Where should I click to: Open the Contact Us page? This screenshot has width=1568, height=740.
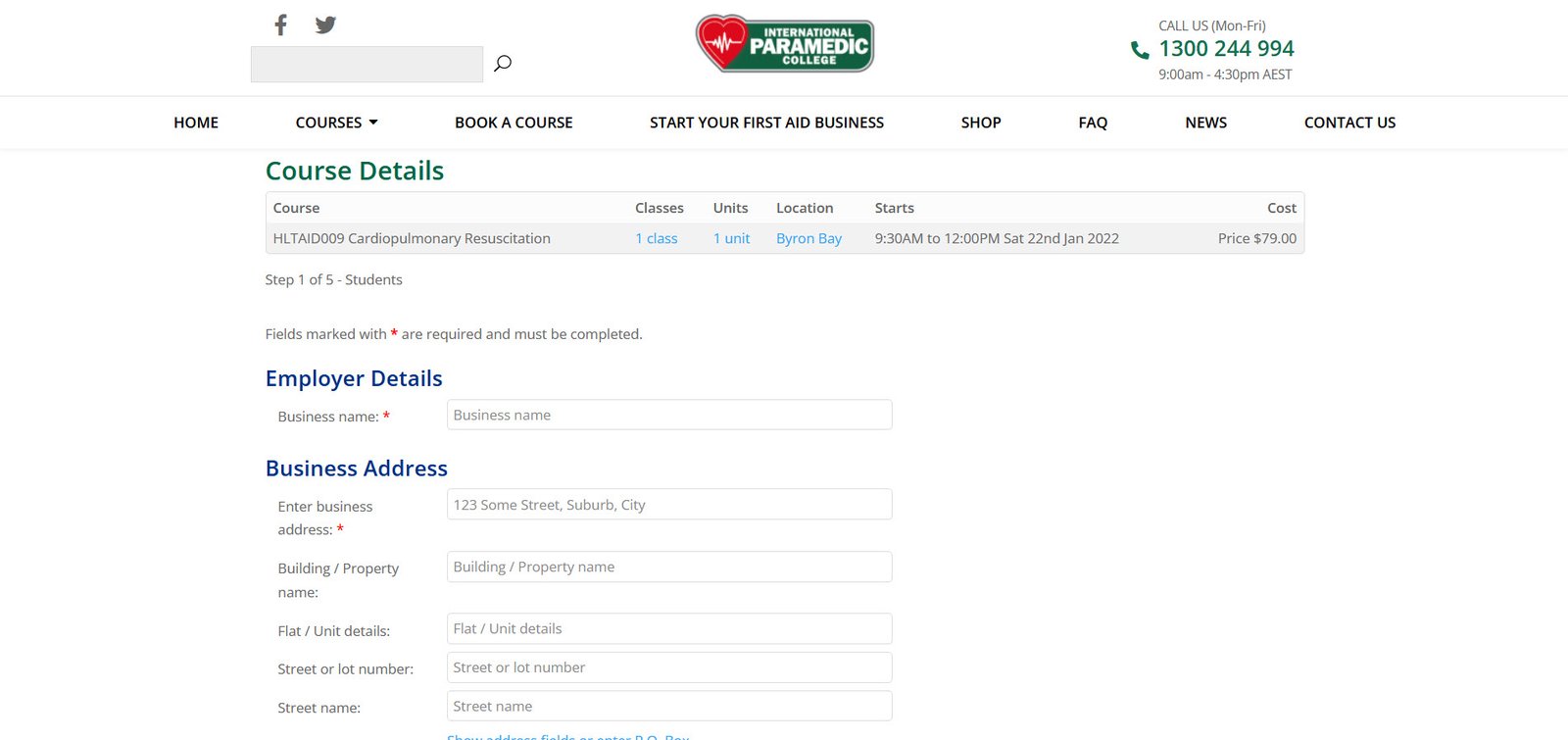point(1349,123)
